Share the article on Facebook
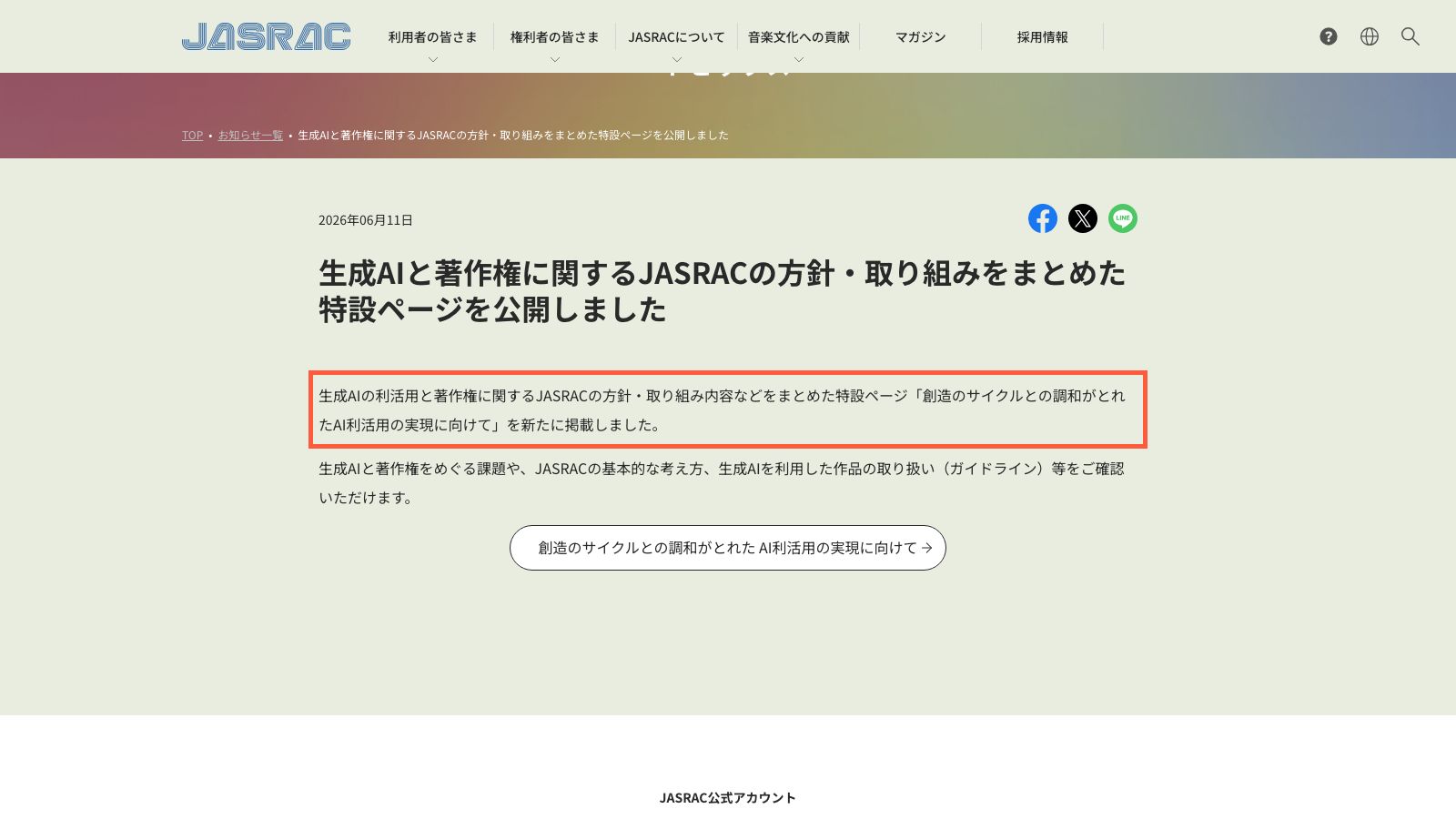1456x819 pixels. (1043, 218)
